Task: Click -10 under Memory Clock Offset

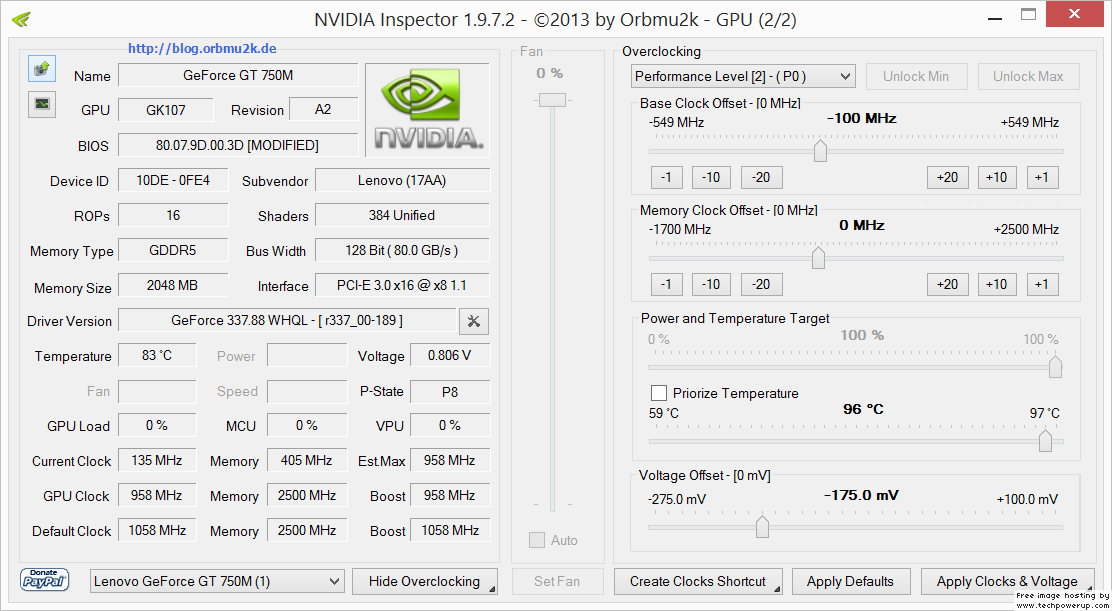Action: pos(711,284)
